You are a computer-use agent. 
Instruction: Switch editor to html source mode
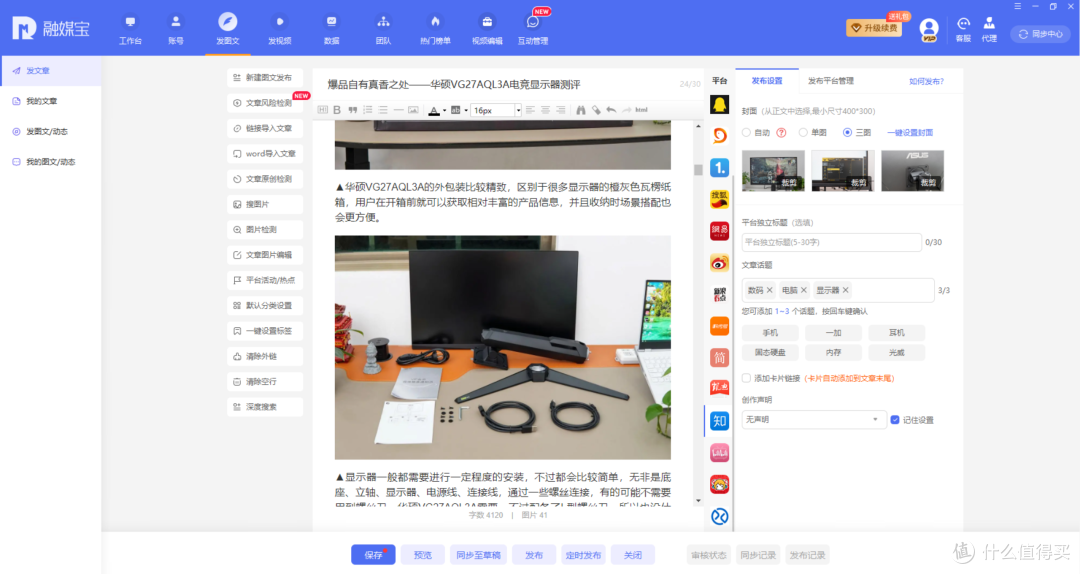pos(641,110)
